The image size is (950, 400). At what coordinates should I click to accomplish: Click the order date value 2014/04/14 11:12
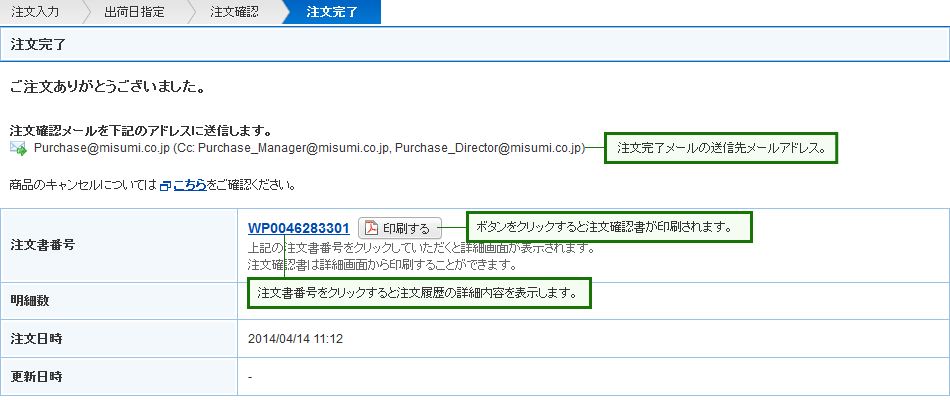coord(295,339)
